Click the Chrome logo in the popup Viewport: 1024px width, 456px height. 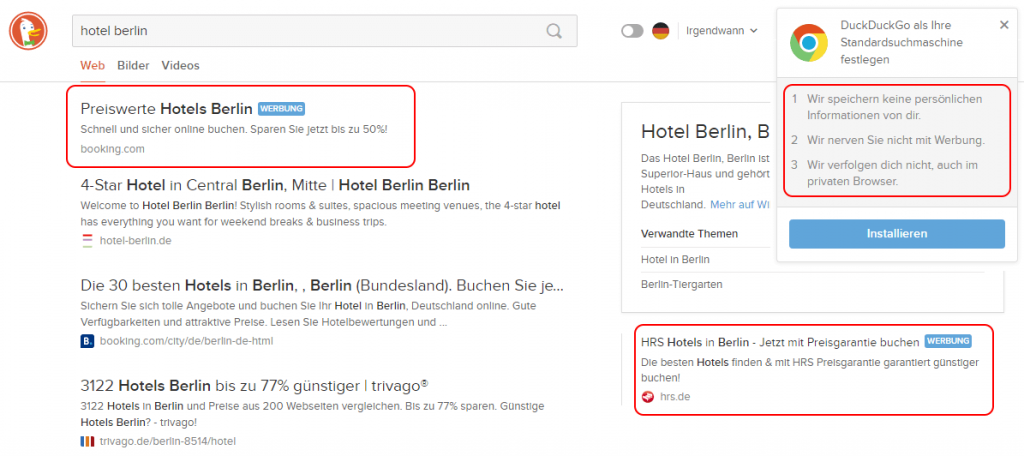click(x=808, y=43)
